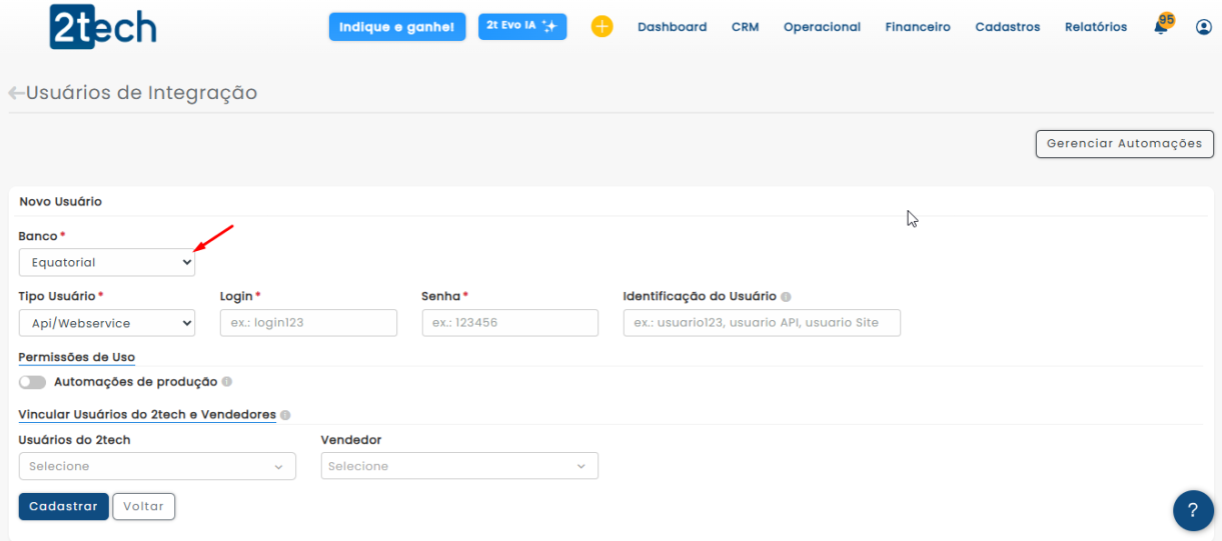This screenshot has height=541, width=1222.
Task: Open the Usuários do 2tech select box
Action: [157, 466]
